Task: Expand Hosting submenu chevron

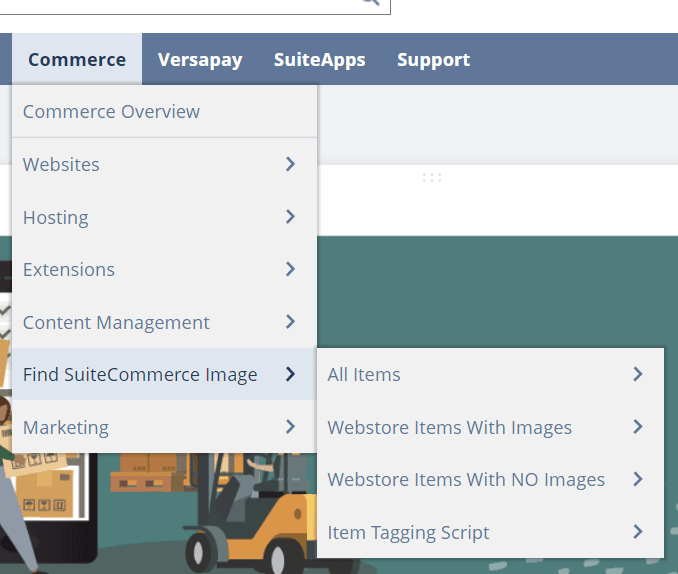Action: coord(291,216)
